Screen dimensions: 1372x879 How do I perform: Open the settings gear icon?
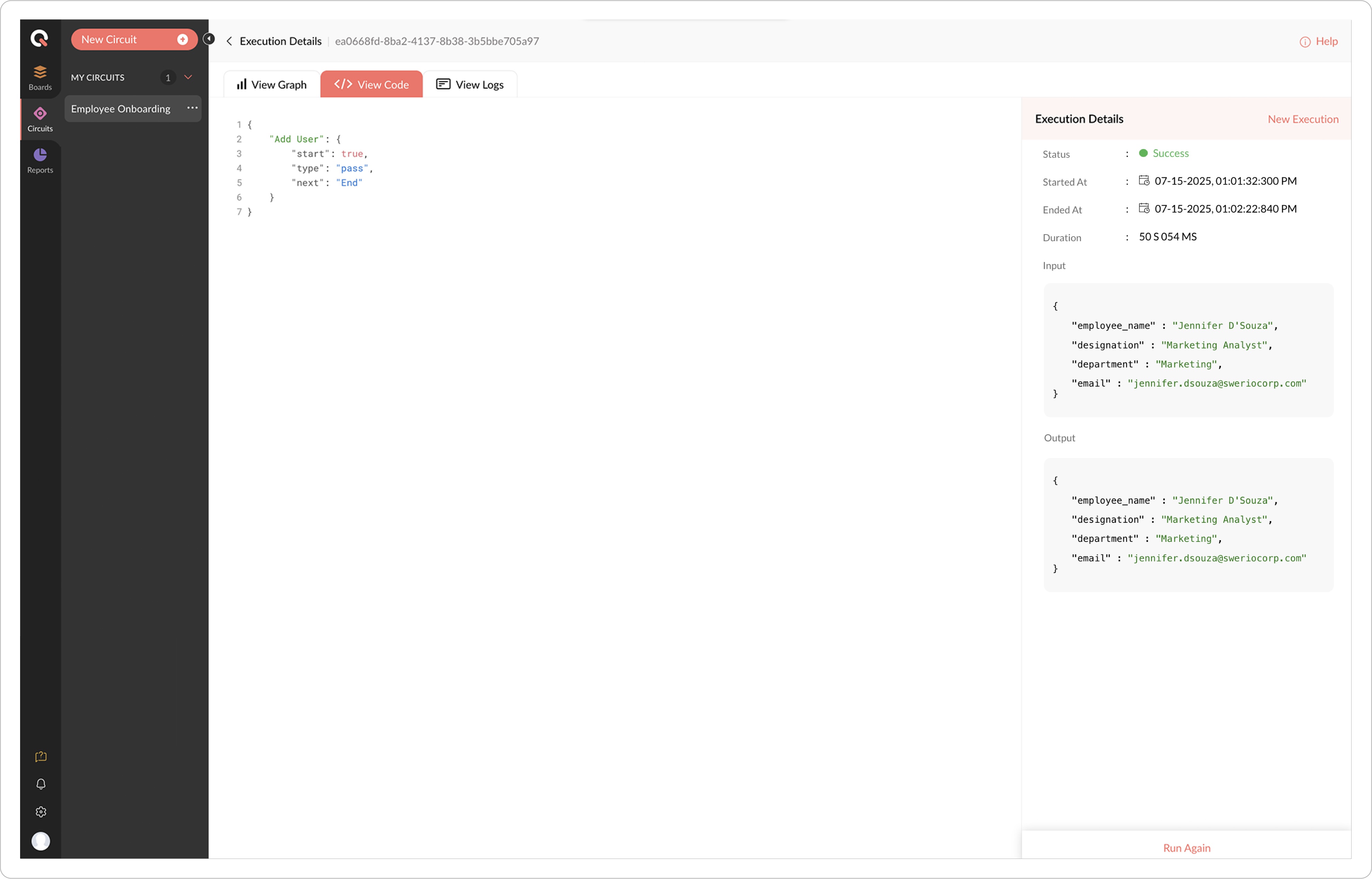41,812
